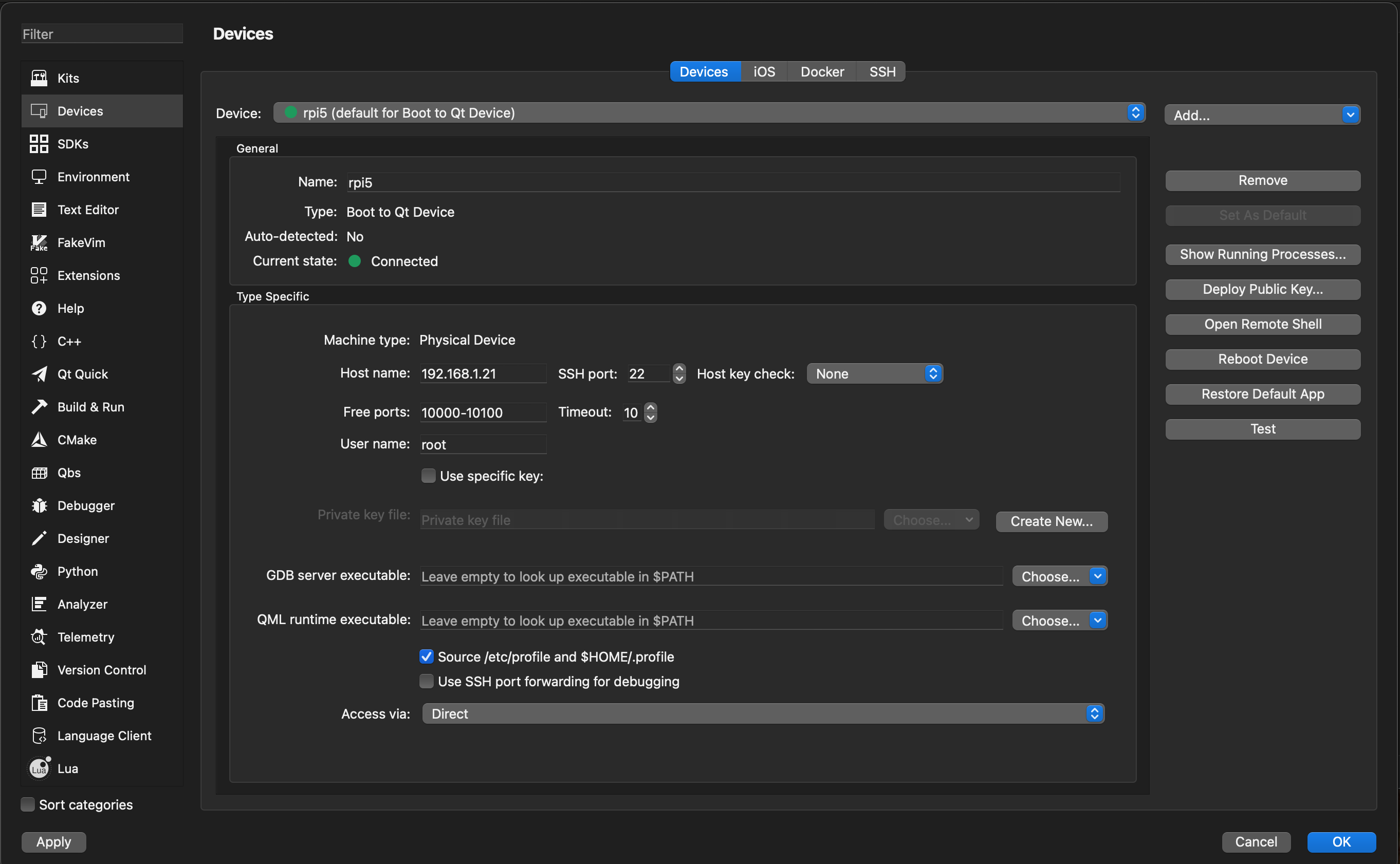Toggle the Sort categories checkbox
Image resolution: width=1400 pixels, height=864 pixels.
[27, 804]
